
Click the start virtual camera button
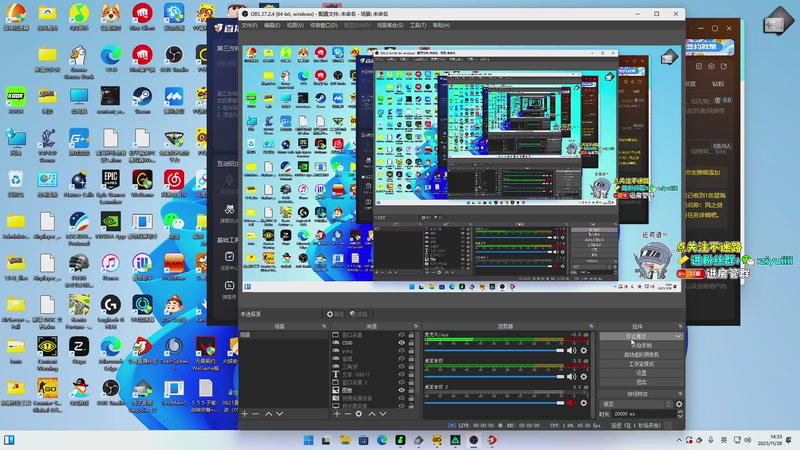641,355
